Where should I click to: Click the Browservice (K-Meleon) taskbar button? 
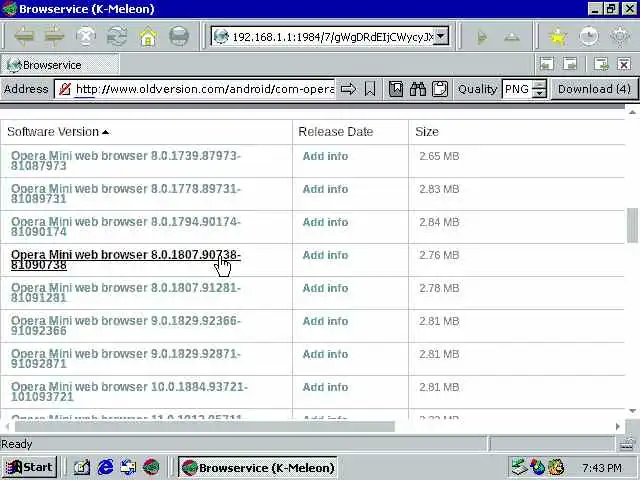258,467
